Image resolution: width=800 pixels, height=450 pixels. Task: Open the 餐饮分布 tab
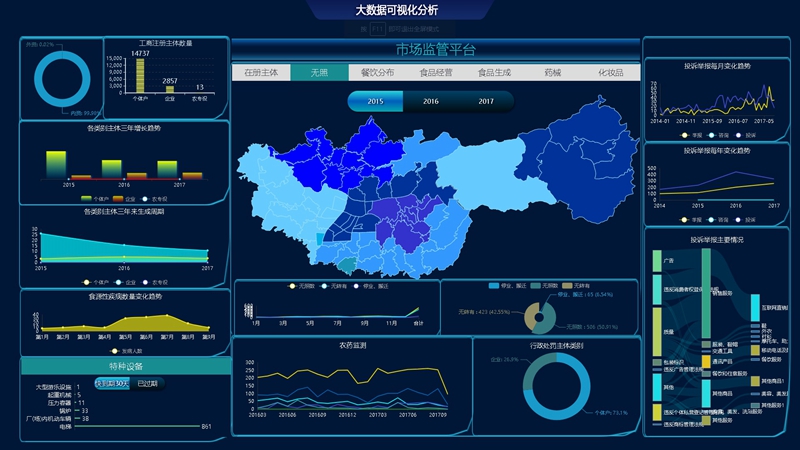point(377,73)
